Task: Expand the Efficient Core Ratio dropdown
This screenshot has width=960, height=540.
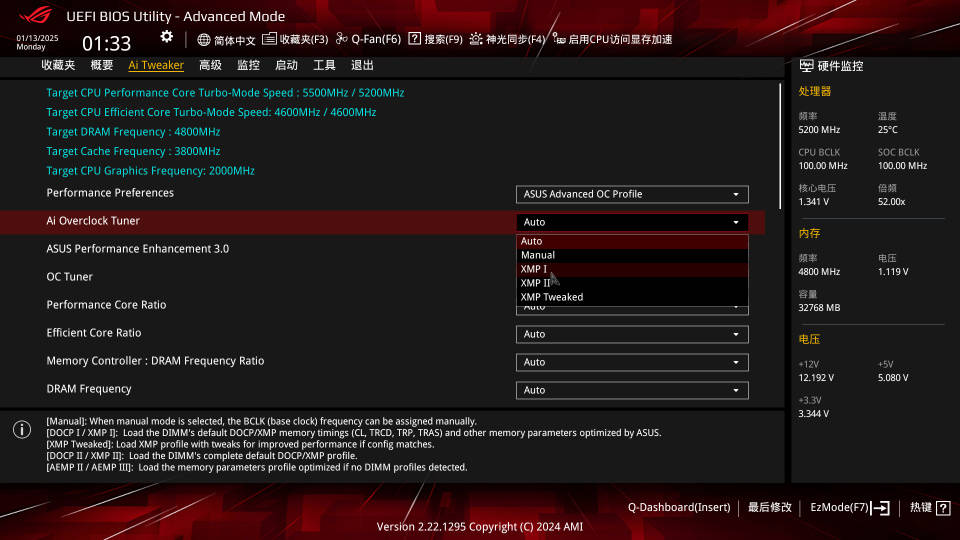Action: (632, 334)
